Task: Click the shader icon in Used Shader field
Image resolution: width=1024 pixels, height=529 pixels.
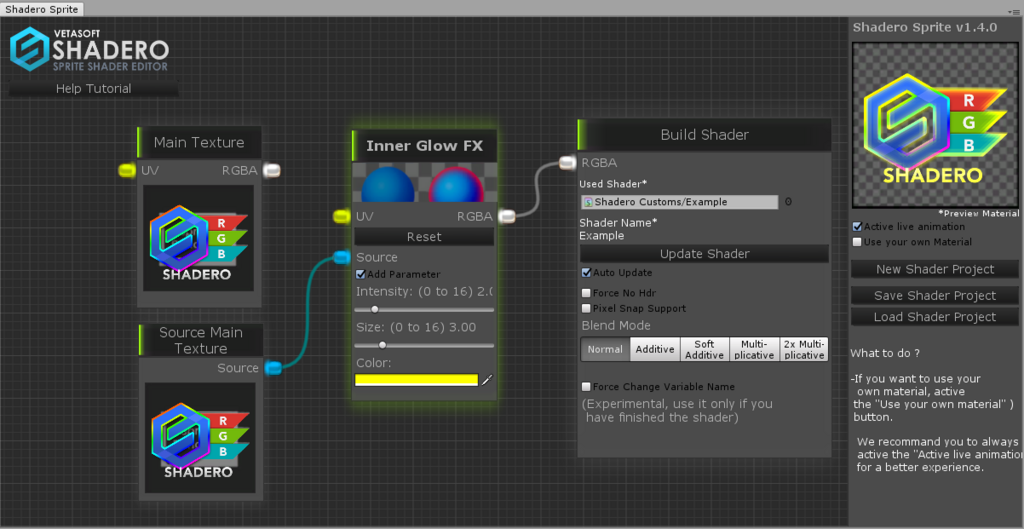Action: [x=588, y=202]
